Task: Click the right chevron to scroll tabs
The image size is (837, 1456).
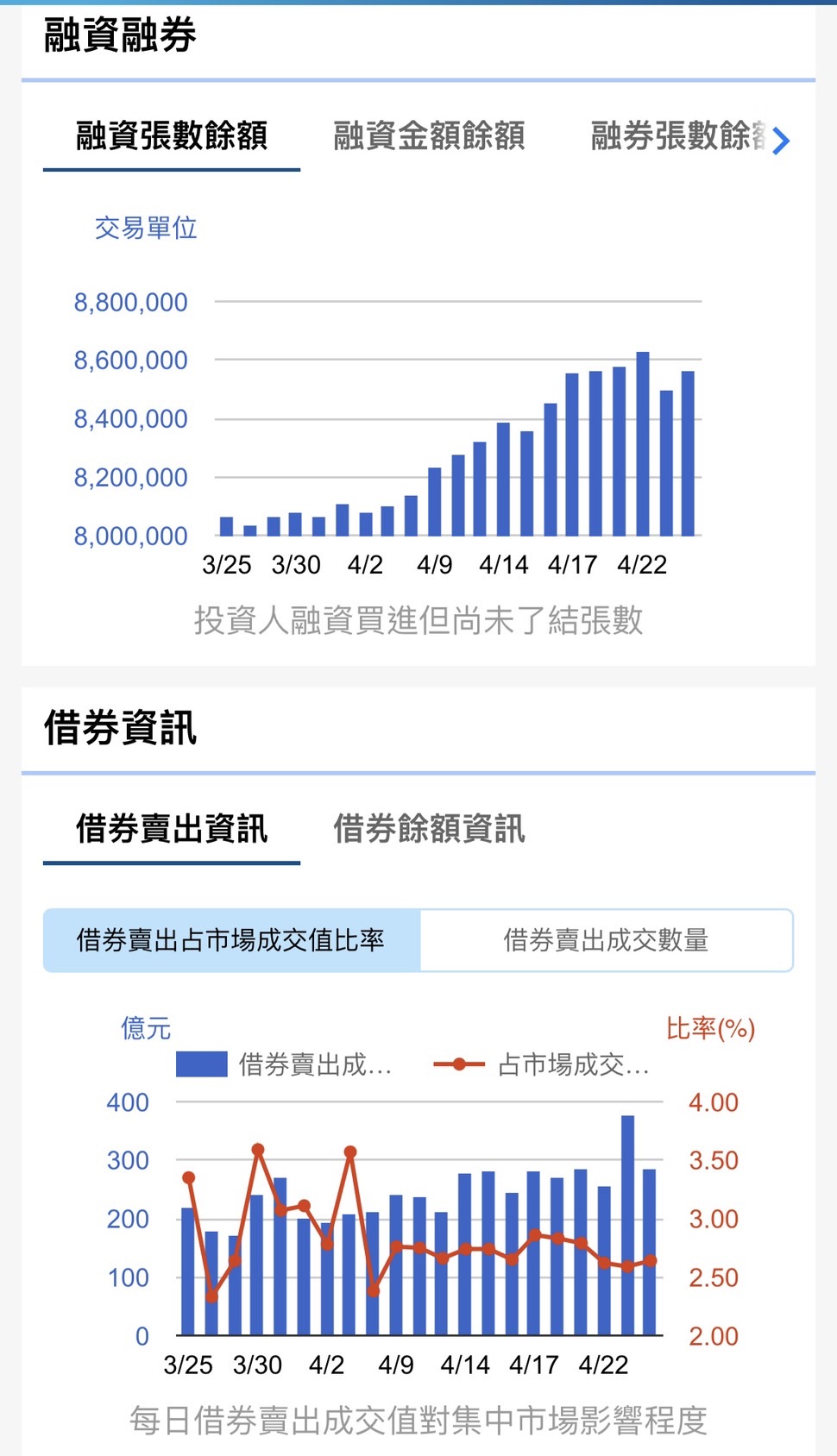Action: click(780, 140)
